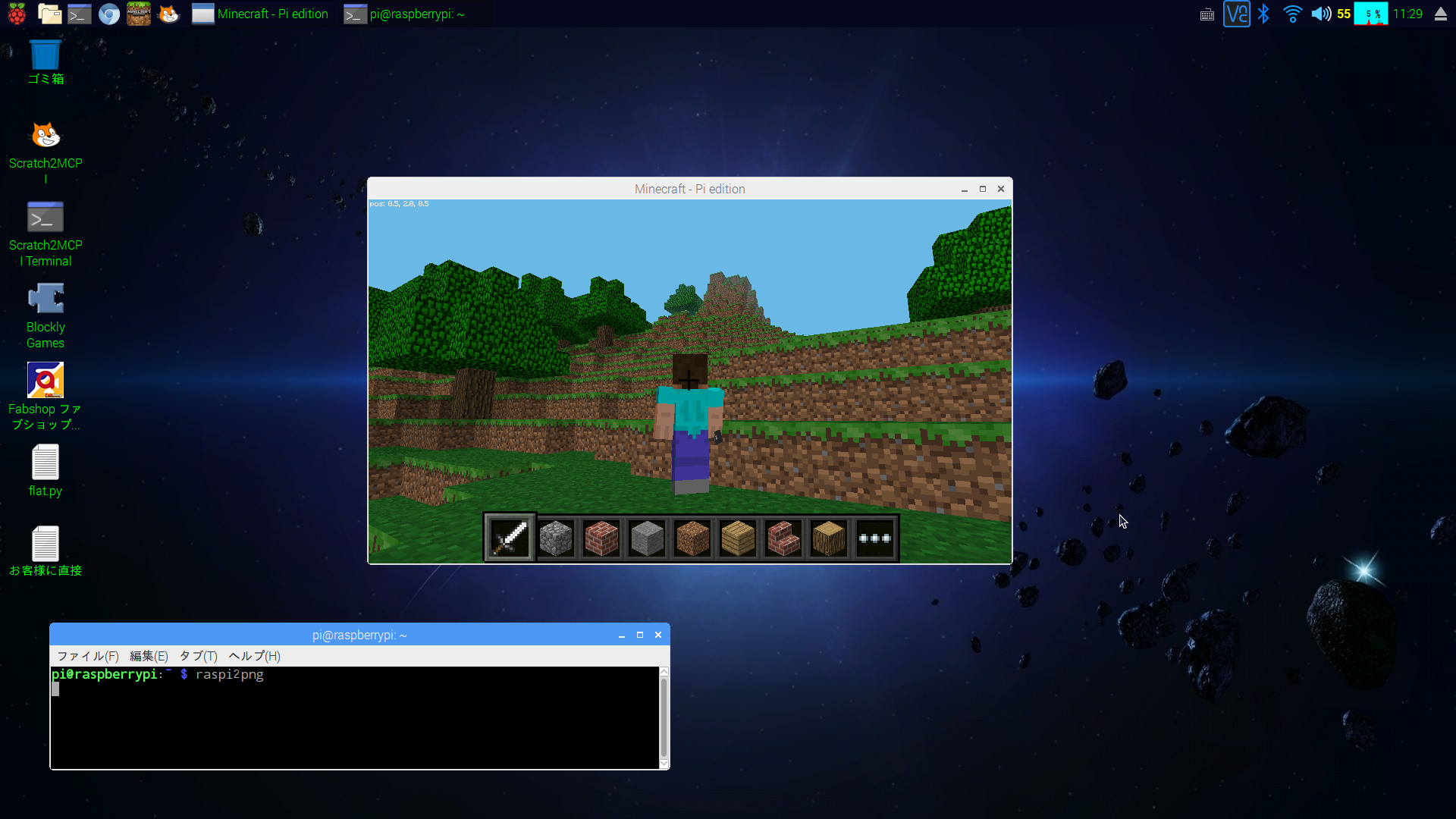The image size is (1456, 819).
Task: Click the Minecraft window title bar
Action: [x=689, y=189]
